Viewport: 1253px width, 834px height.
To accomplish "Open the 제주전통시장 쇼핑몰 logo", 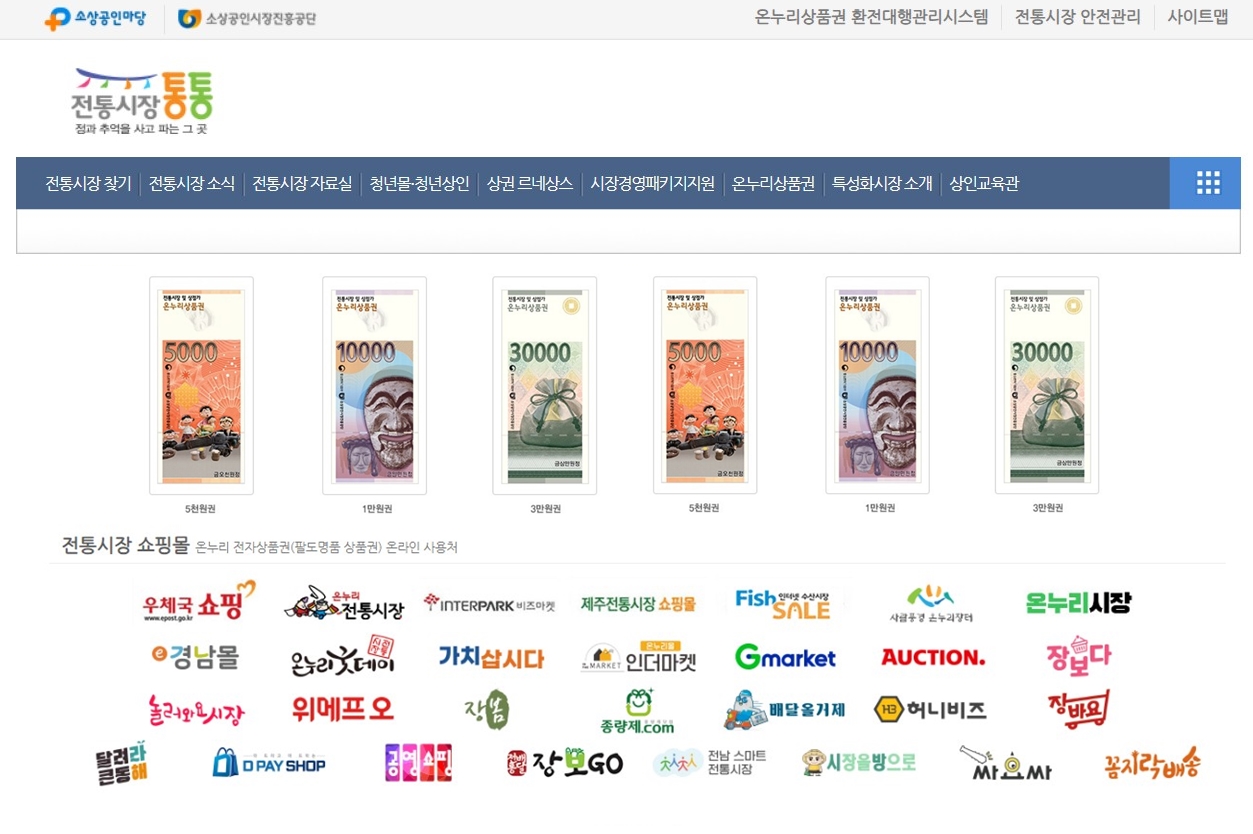I will click(638, 604).
